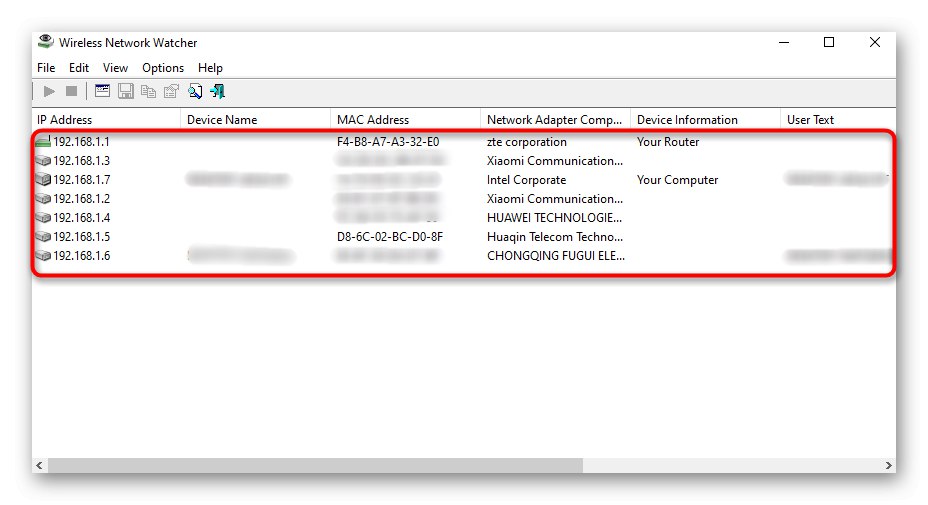Viewport: 928px width, 505px height.
Task: Click the zte corporation cell
Action: coord(527,141)
